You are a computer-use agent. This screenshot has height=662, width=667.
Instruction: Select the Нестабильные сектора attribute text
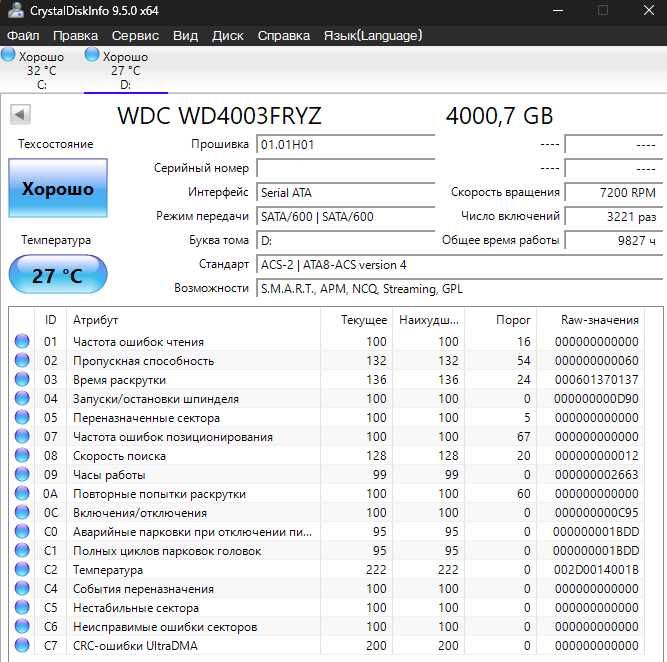click(x=136, y=608)
